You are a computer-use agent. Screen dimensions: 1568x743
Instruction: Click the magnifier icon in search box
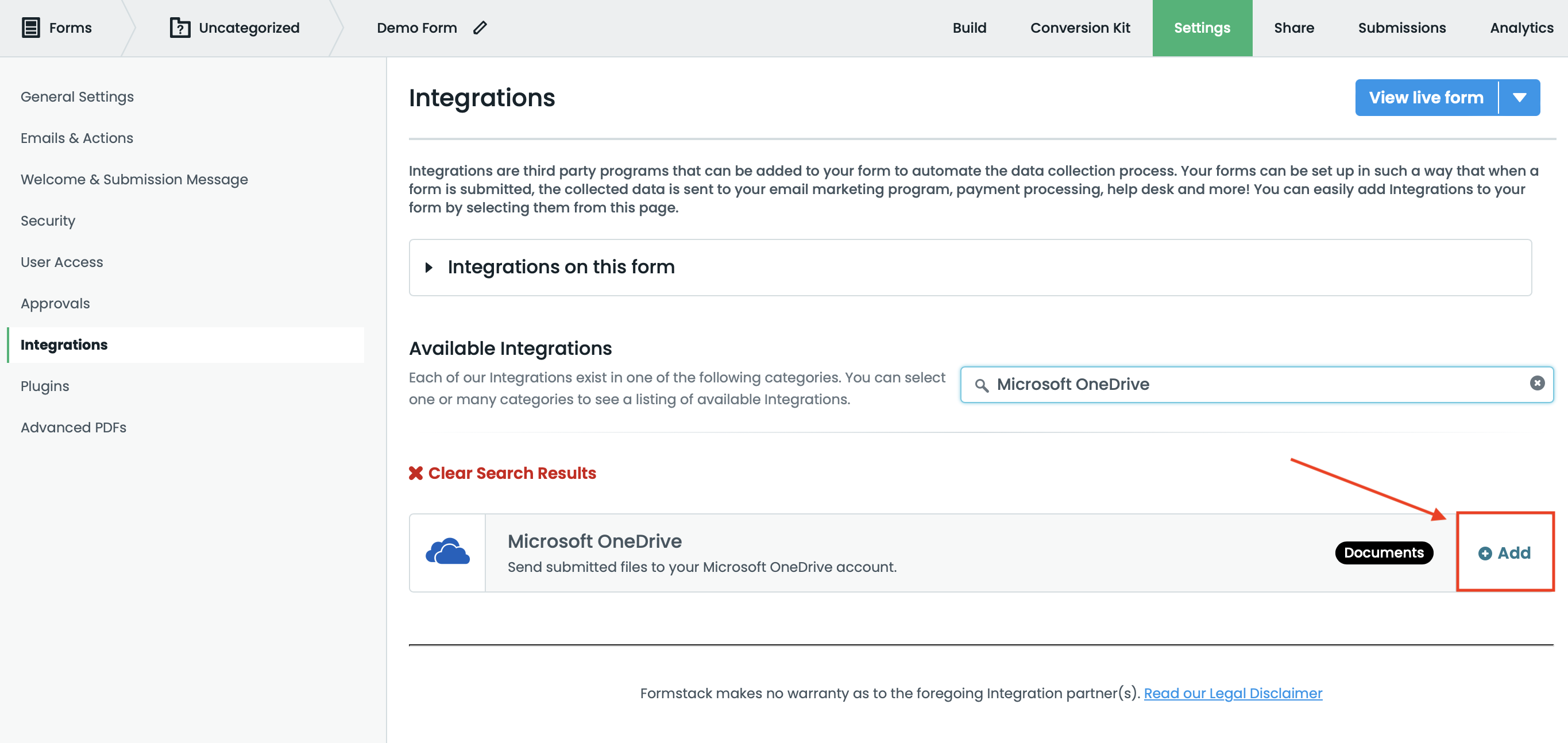pyautogui.click(x=981, y=385)
